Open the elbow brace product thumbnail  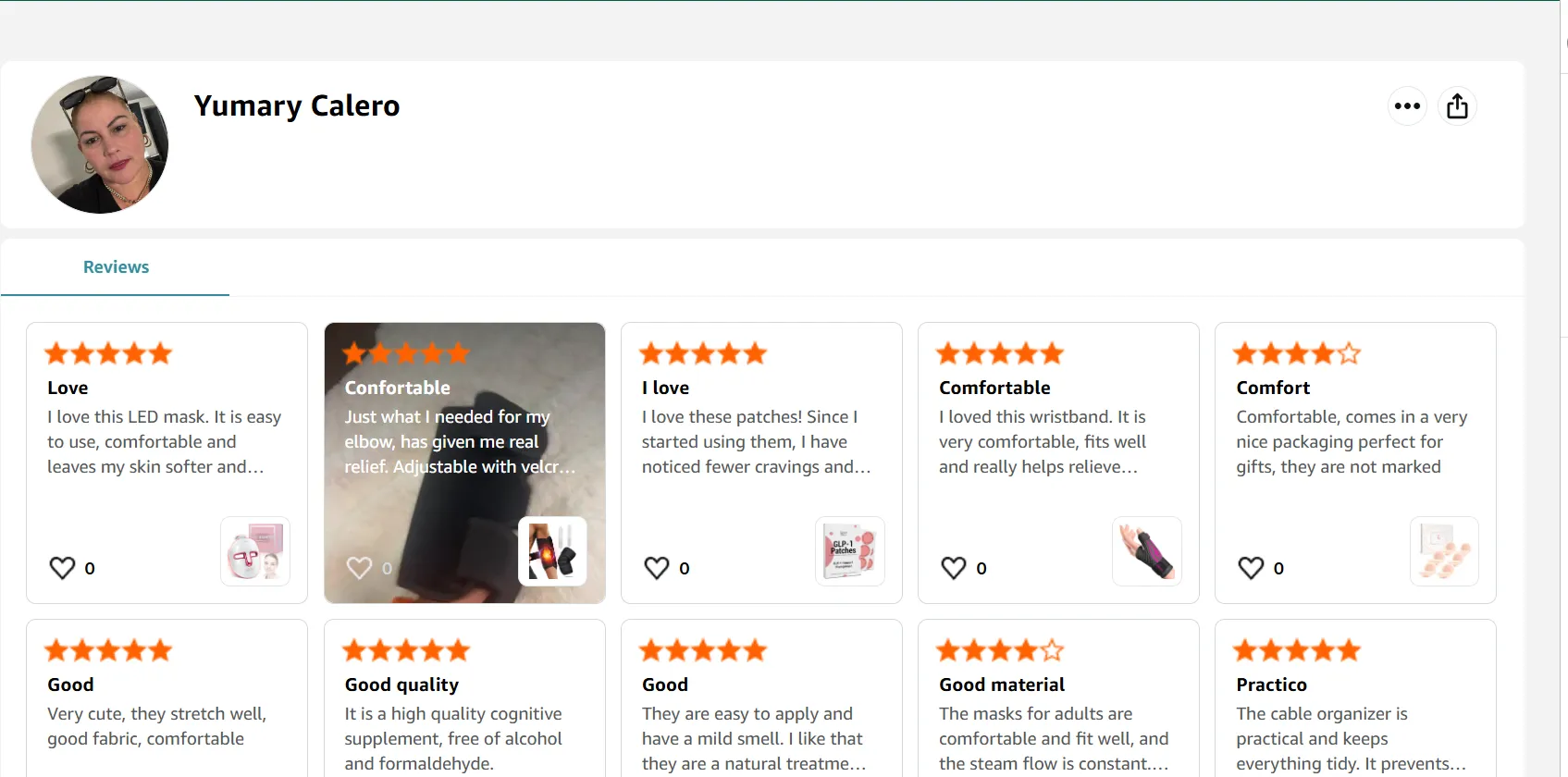point(552,551)
